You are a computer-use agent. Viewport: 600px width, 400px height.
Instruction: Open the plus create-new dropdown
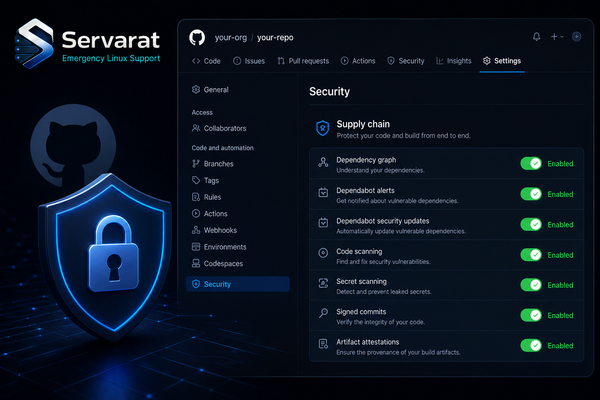(x=557, y=37)
